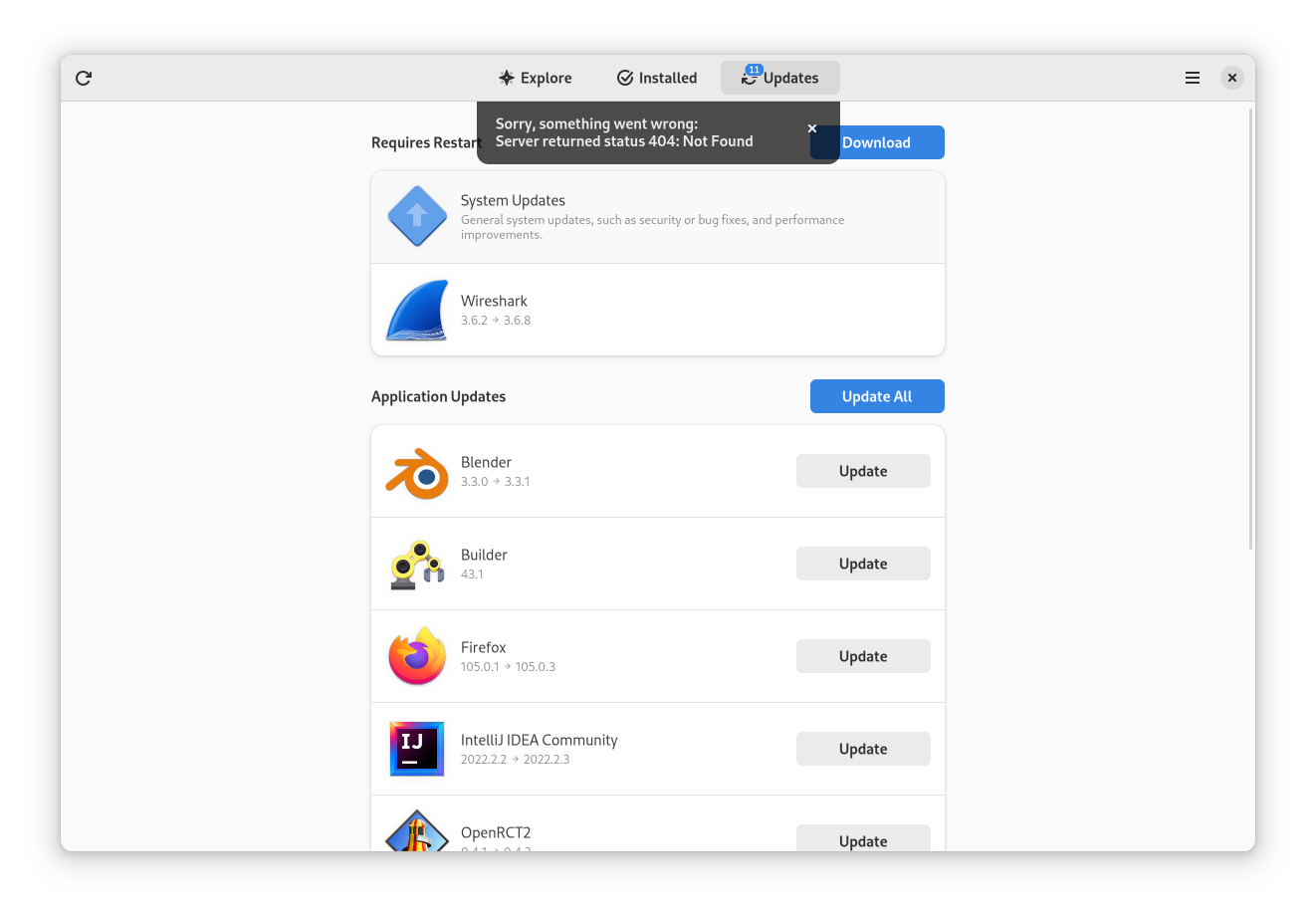Open the Wireshark update details row
Viewport: 1316px width, 918px height.
coord(658,310)
